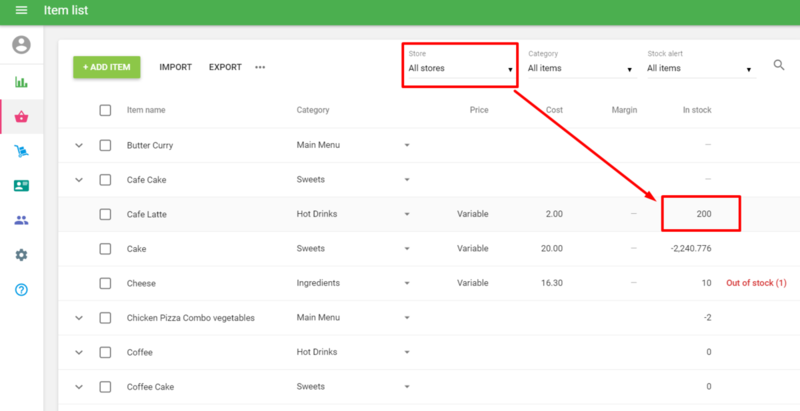Click the user account profile icon
This screenshot has width=800, height=411.
click(21, 45)
